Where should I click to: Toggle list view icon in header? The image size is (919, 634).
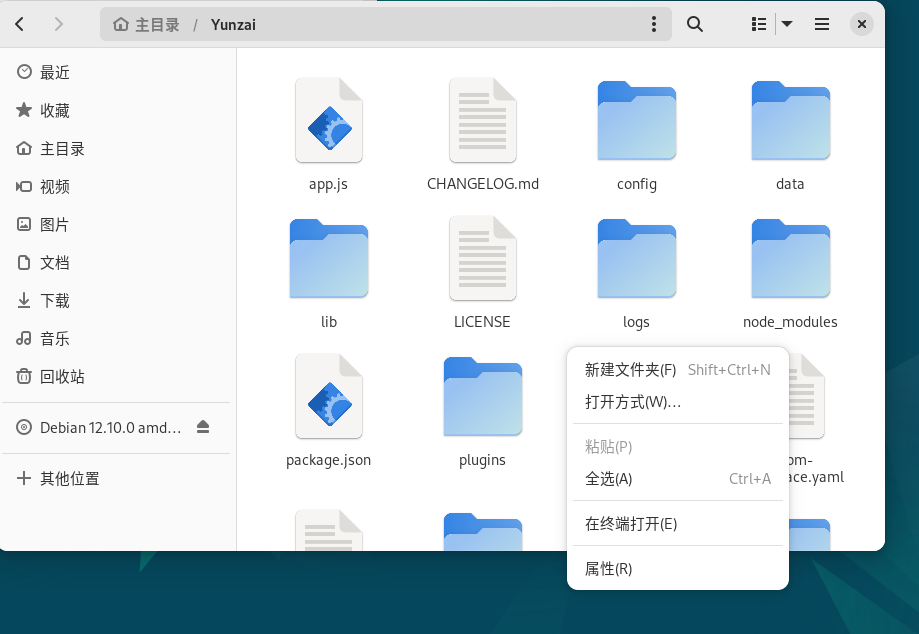pyautogui.click(x=759, y=24)
